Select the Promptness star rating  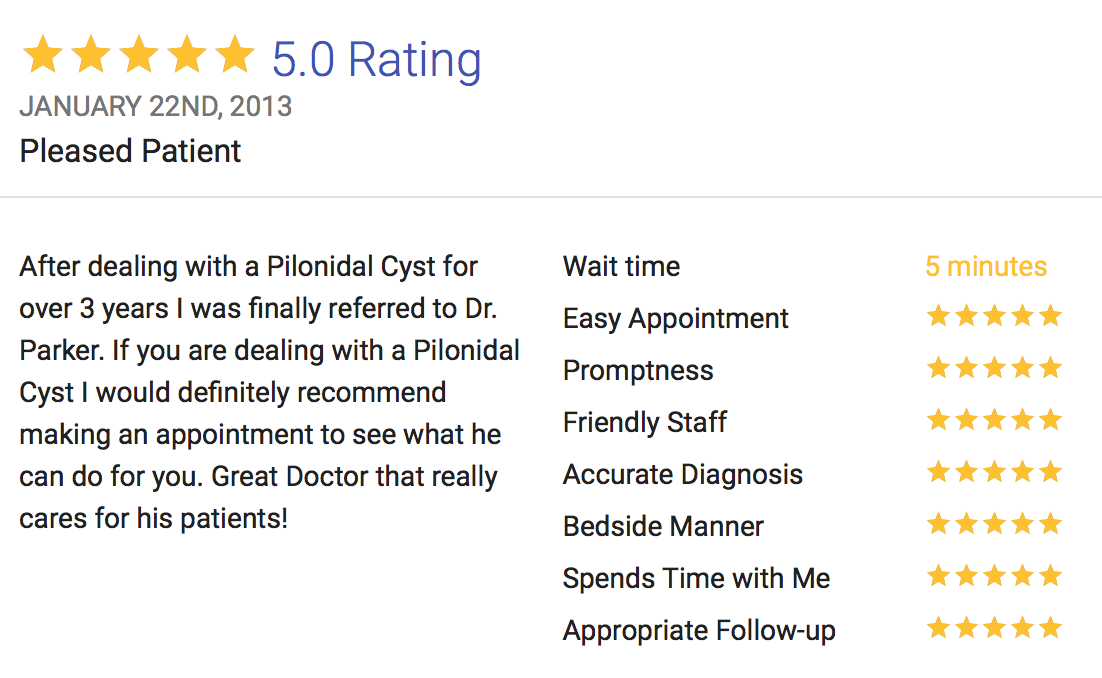[994, 368]
